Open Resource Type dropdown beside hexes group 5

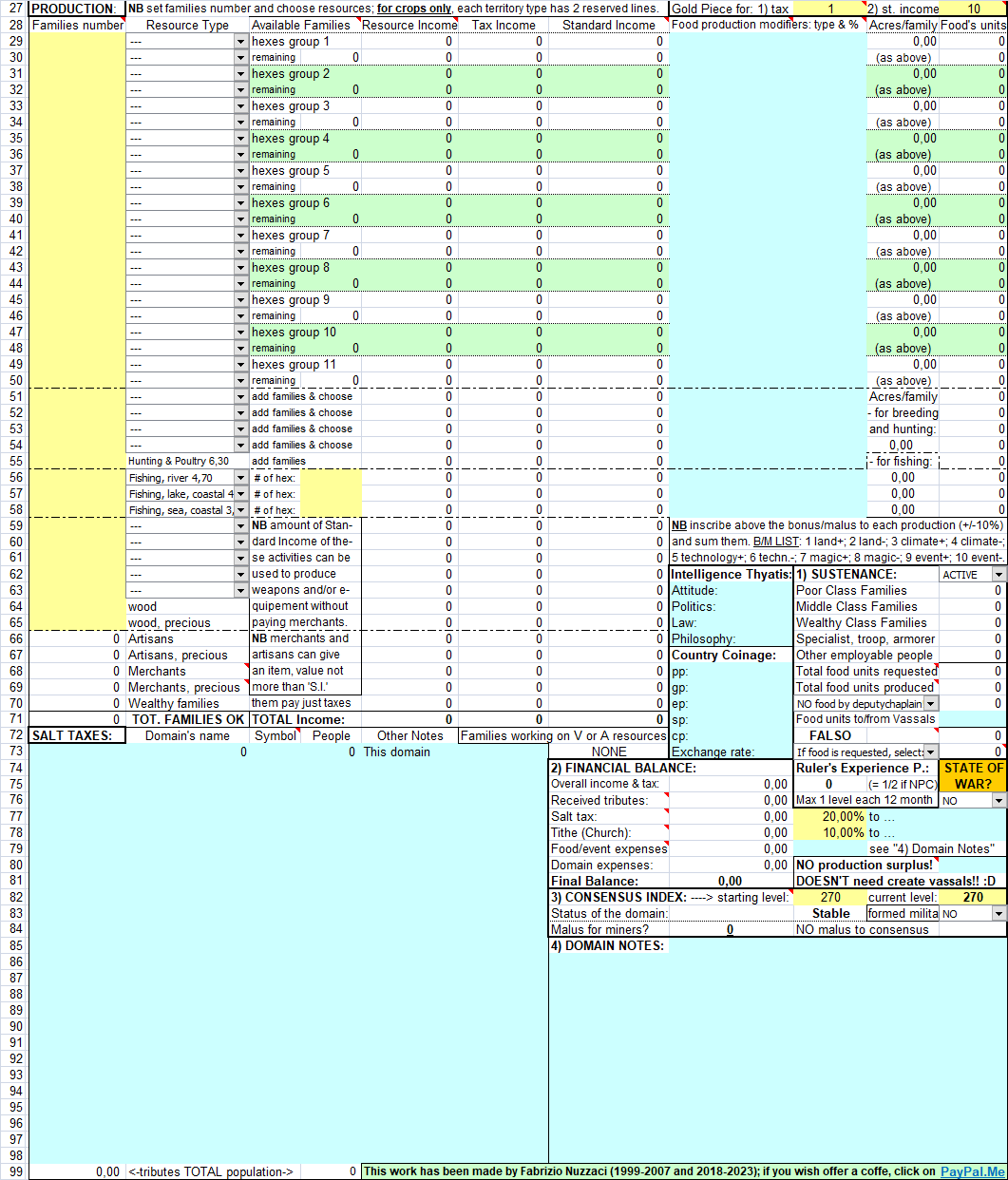point(241,171)
